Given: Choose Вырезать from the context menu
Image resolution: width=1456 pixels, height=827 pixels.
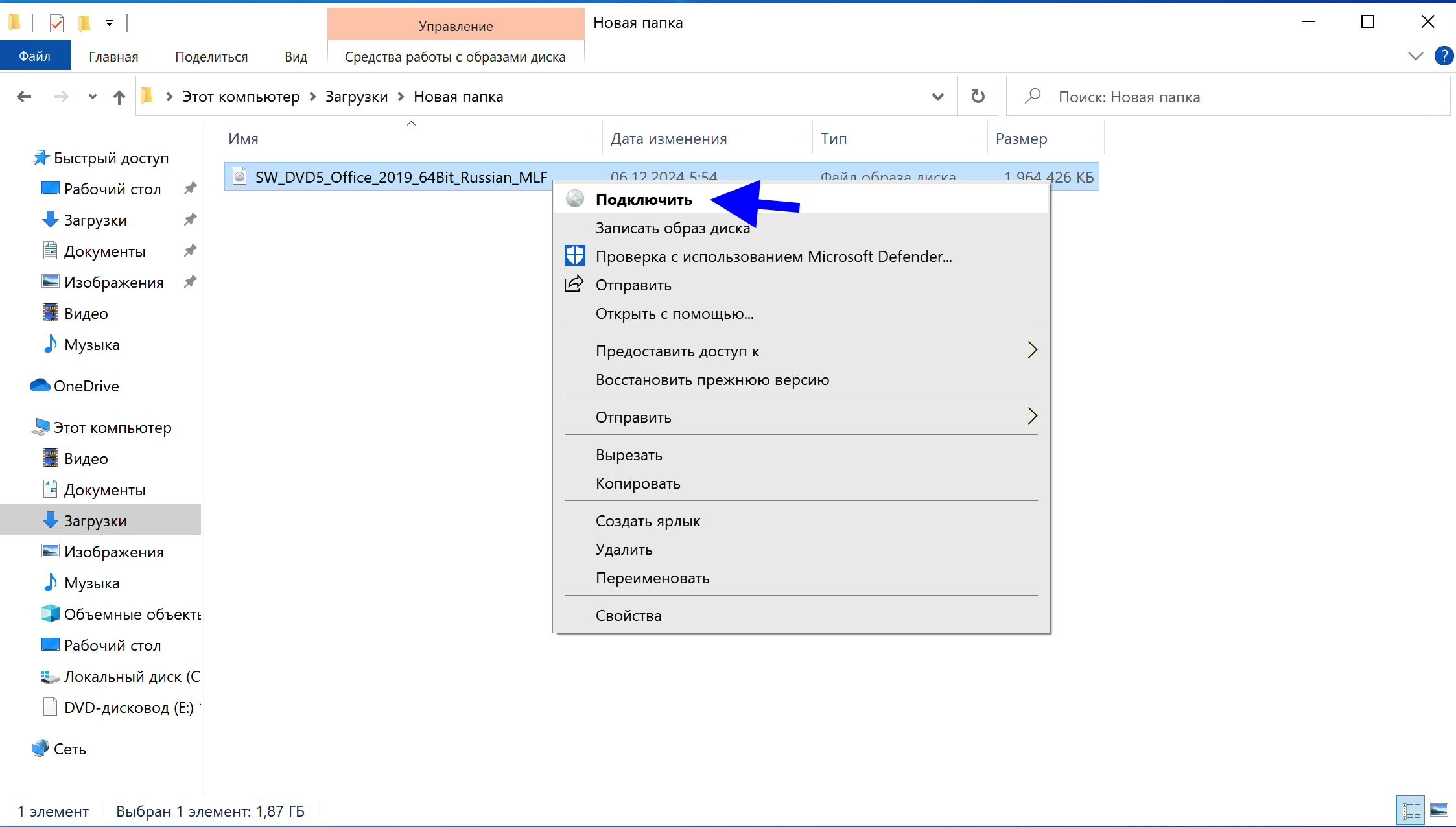Looking at the screenshot, I should (801, 454).
